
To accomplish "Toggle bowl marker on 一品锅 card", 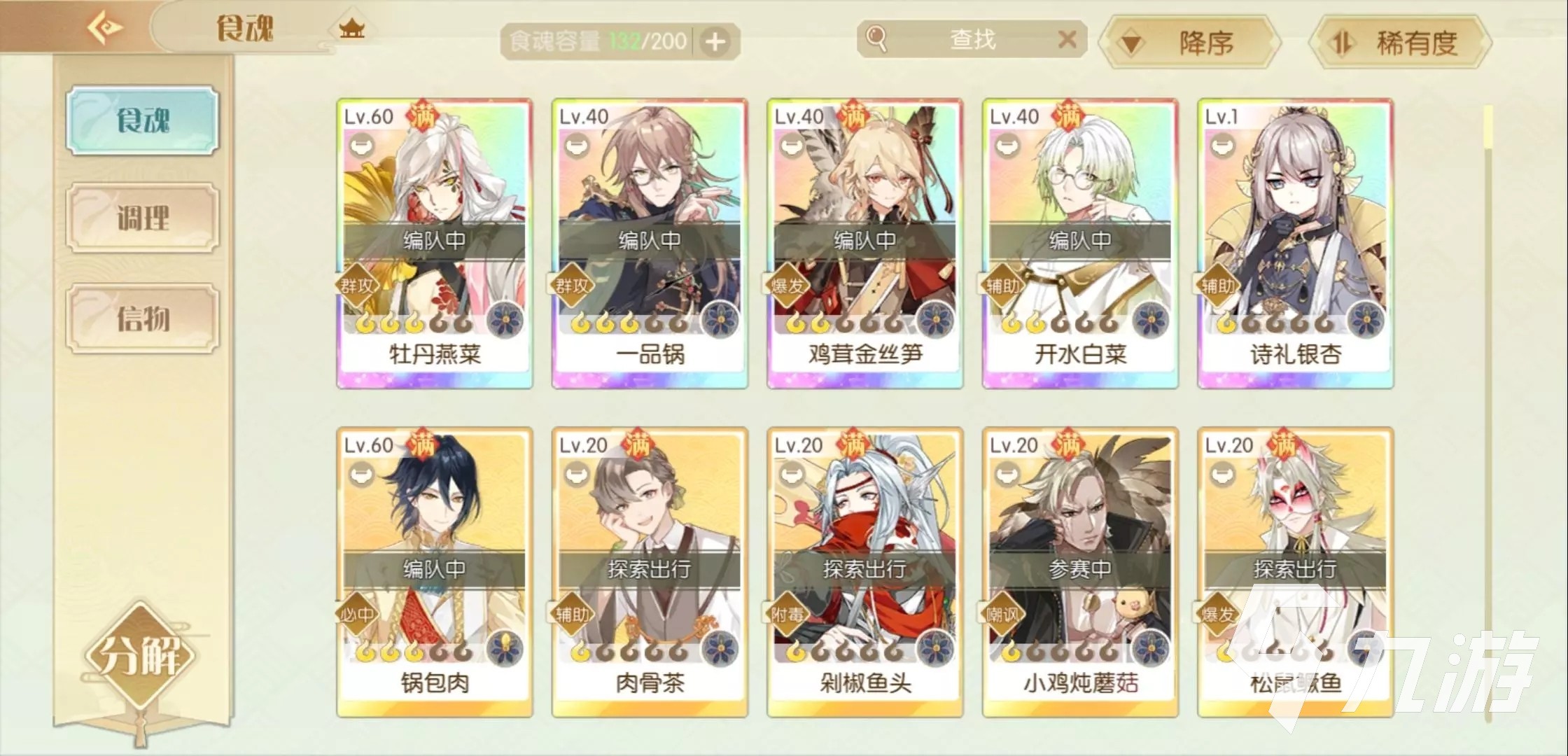I will tap(577, 146).
